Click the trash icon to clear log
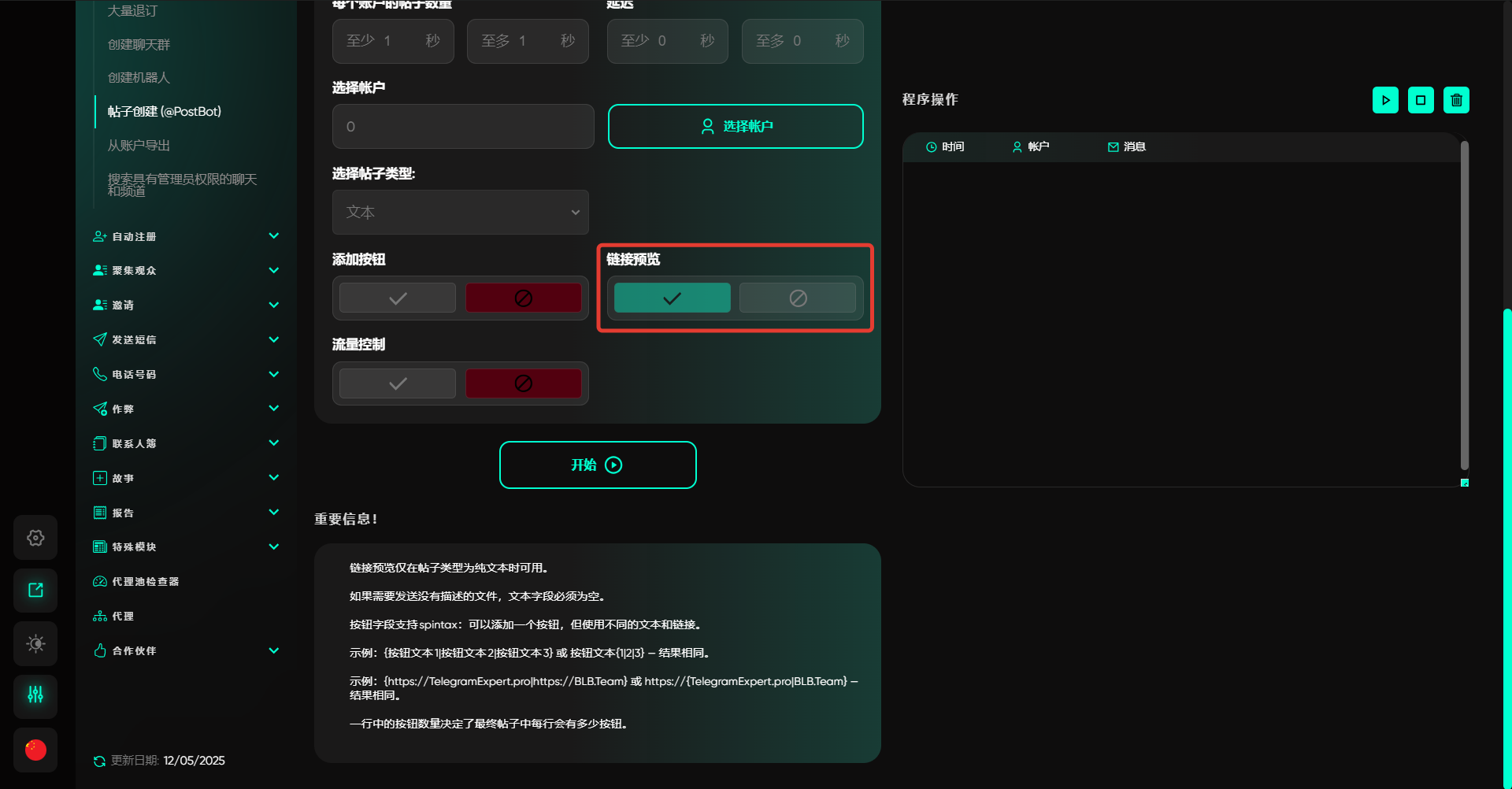This screenshot has height=789, width=1512. tap(1456, 100)
